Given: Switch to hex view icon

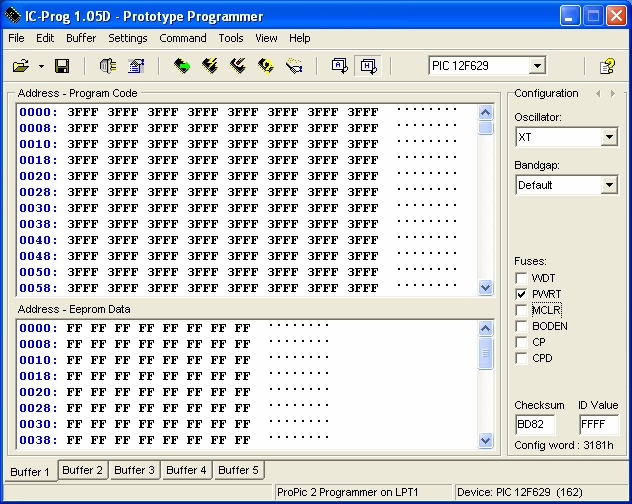Looking at the screenshot, I should 368,66.
